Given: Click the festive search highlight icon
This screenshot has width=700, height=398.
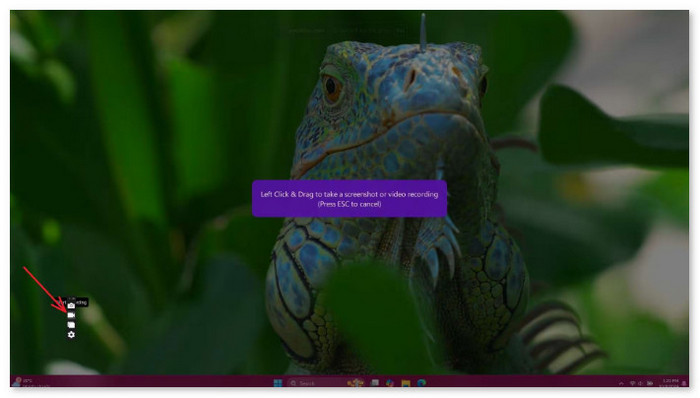Looking at the screenshot, I should tap(355, 383).
